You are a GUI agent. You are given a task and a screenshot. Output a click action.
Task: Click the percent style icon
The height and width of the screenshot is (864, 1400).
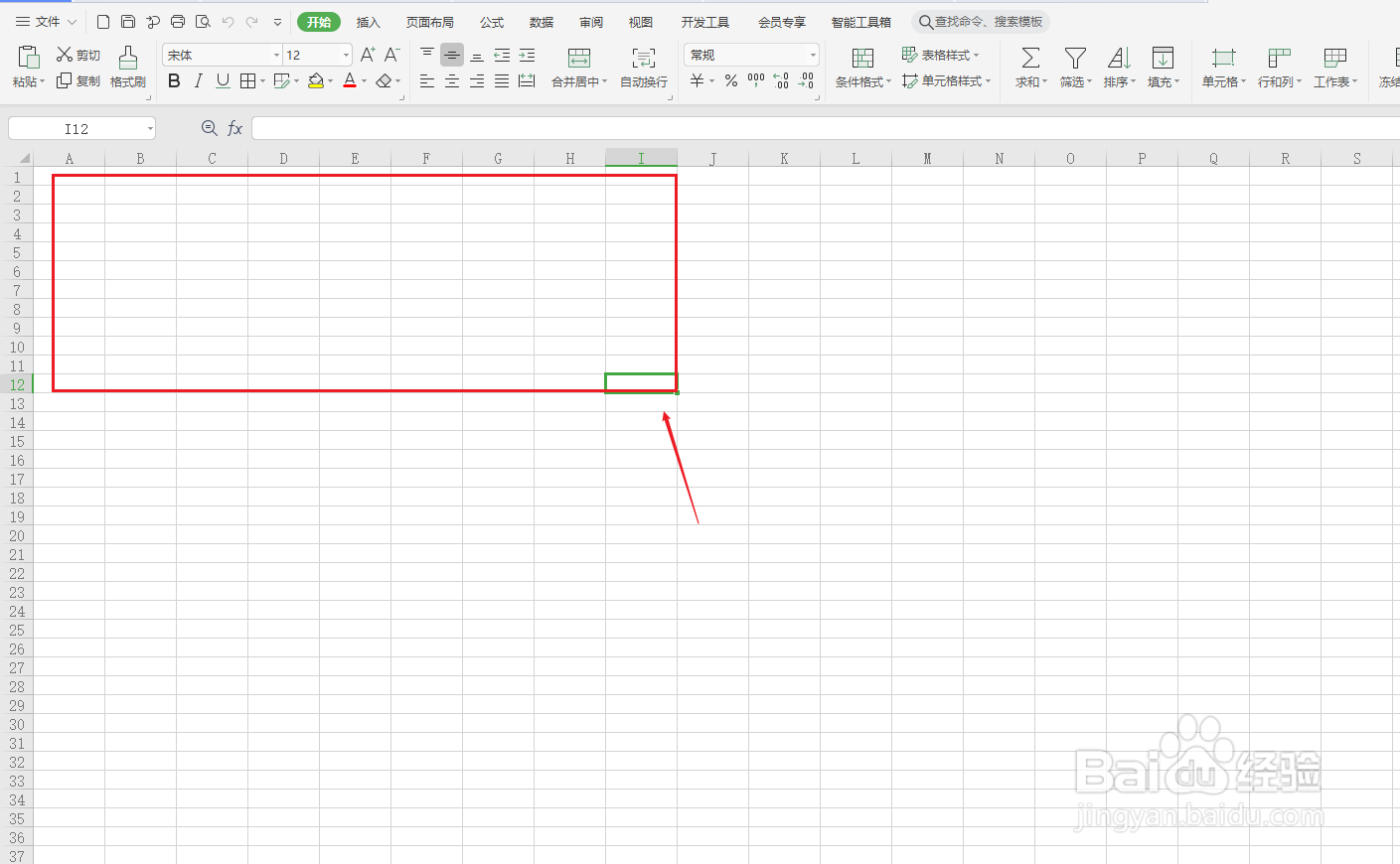pyautogui.click(x=731, y=80)
